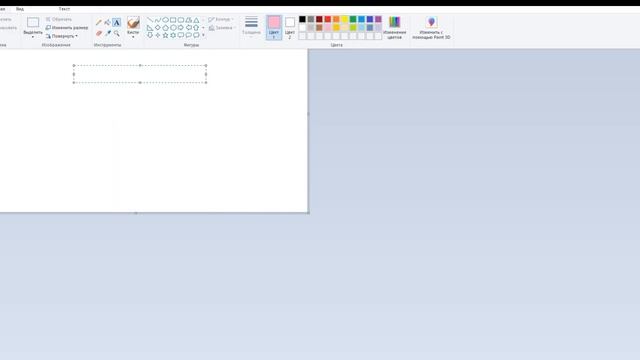Choose the Curve shape
The image size is (640, 360).
pyautogui.click(x=158, y=20)
